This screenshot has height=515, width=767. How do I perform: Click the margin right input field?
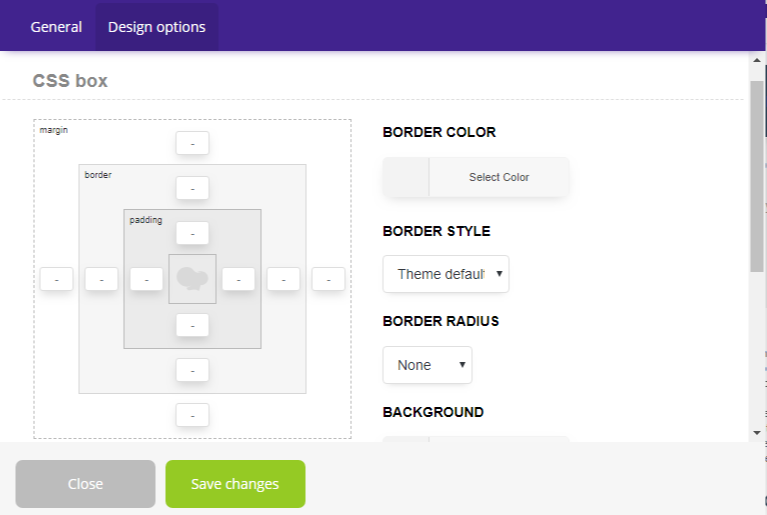pos(328,279)
